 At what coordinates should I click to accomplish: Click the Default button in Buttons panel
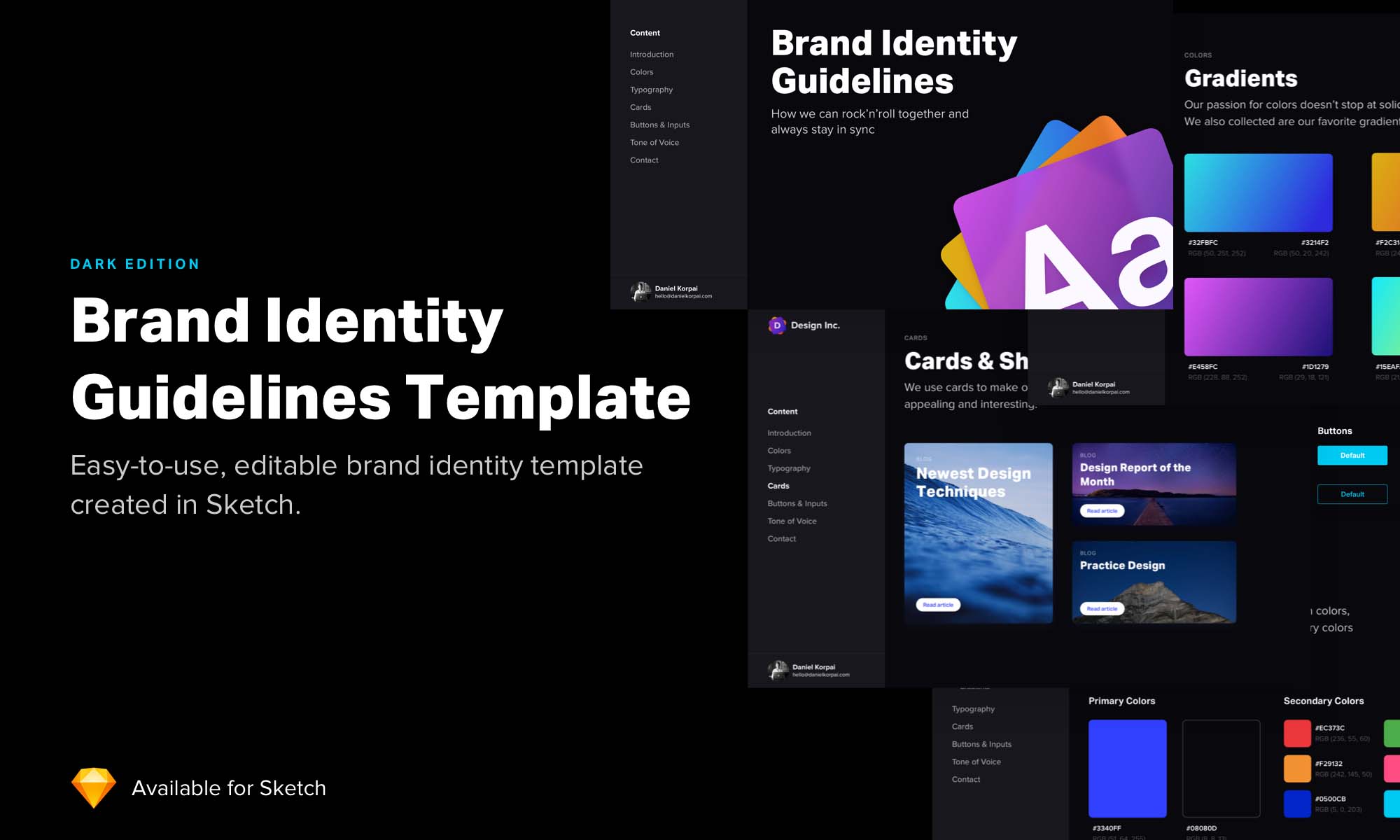[x=1352, y=456]
